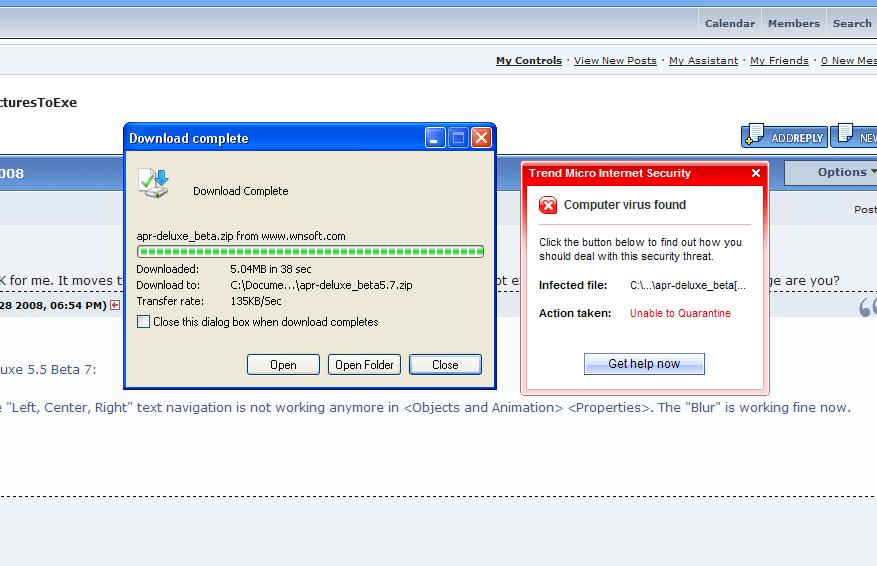Expand the Options dropdown
Image resolution: width=877 pixels, height=566 pixels.
click(831, 172)
